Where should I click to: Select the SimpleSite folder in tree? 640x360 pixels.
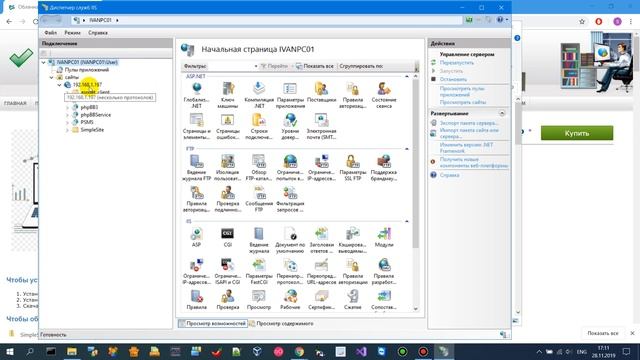pos(92,130)
